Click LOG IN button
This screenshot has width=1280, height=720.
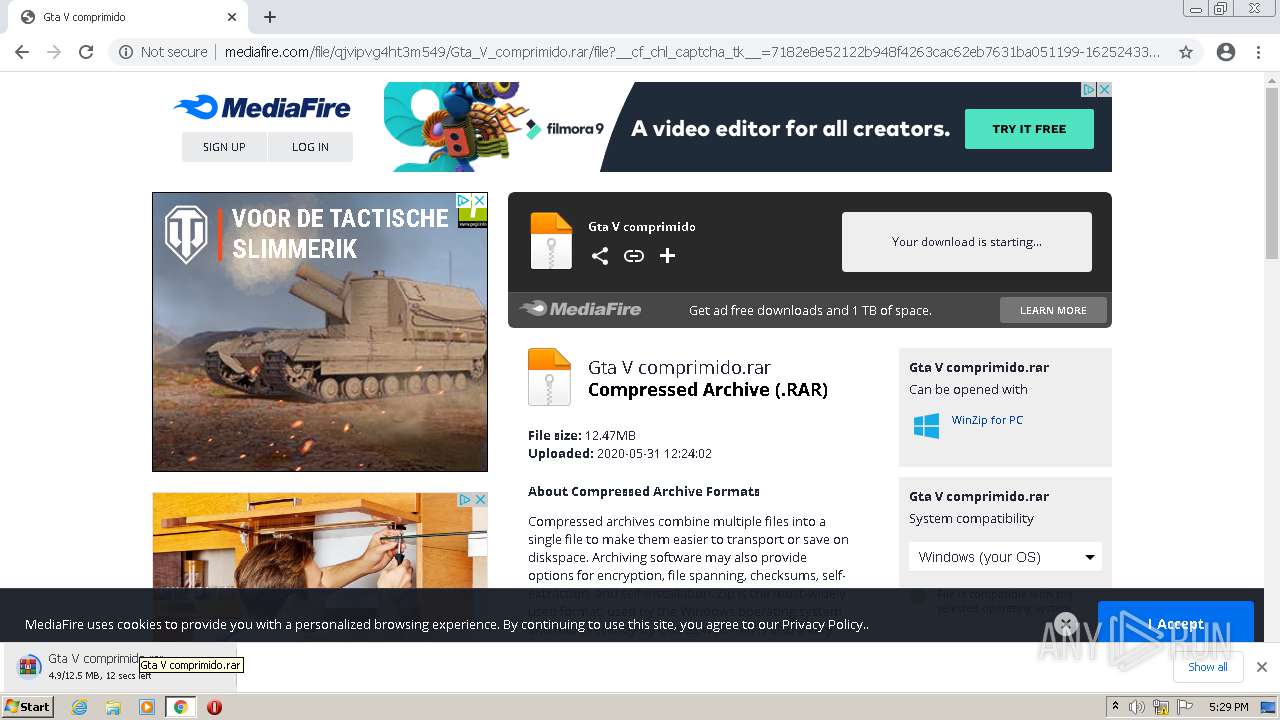pyautogui.click(x=310, y=147)
